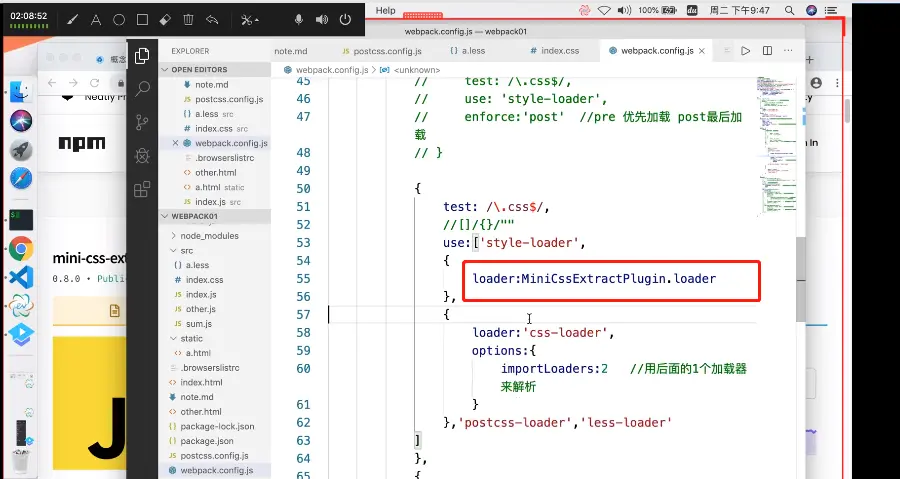Click the npm logo in browser window
The height and width of the screenshot is (479, 900).
click(82, 143)
